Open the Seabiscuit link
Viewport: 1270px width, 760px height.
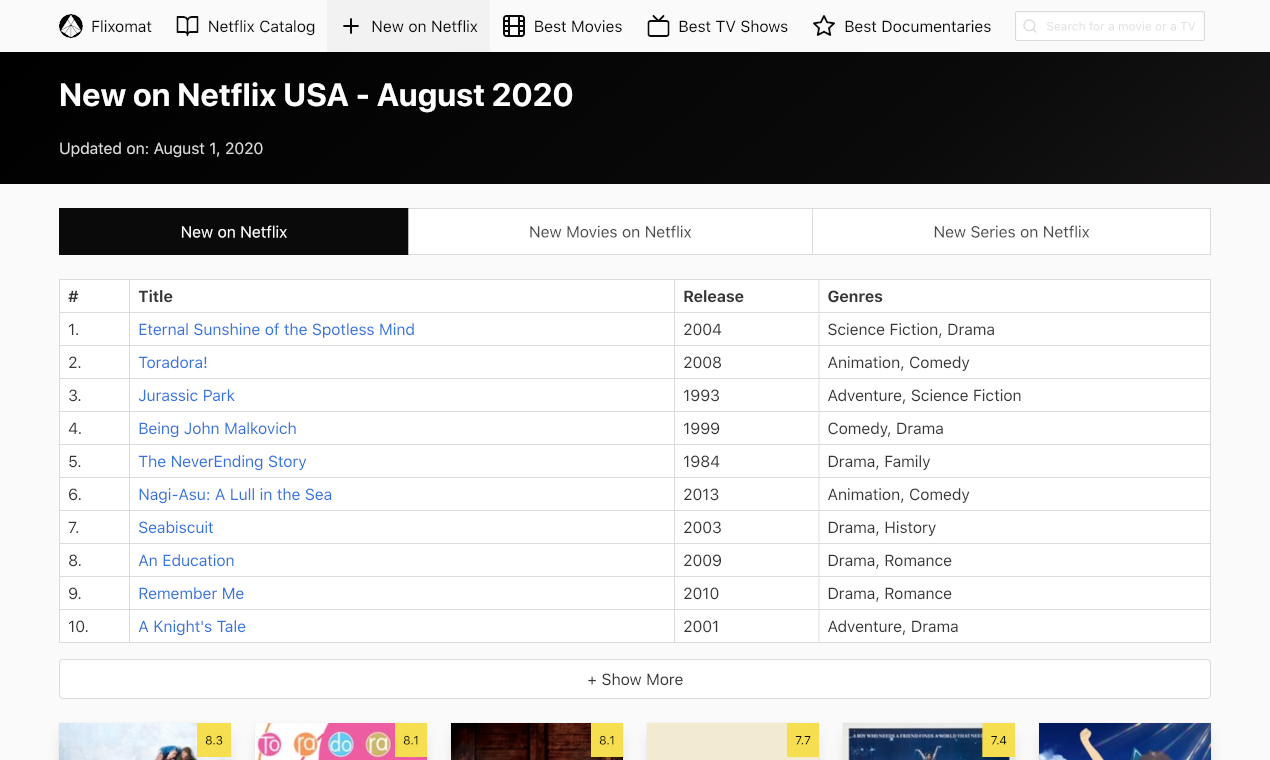[x=176, y=527]
